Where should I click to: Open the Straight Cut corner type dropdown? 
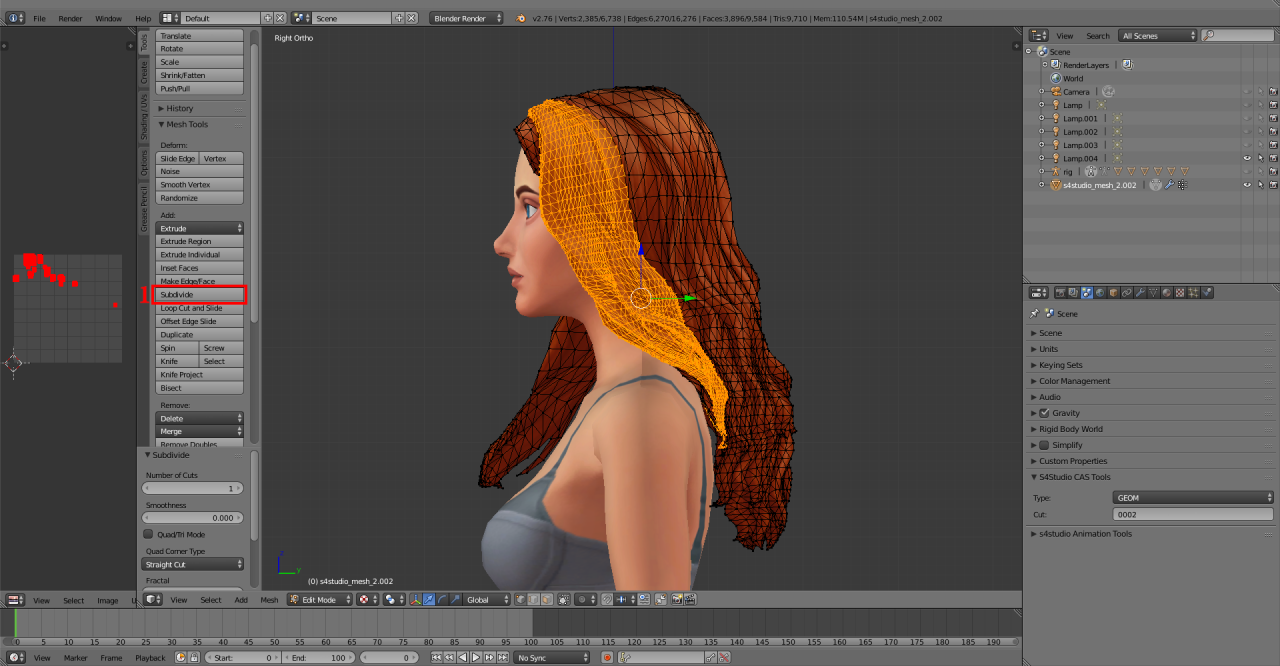pos(193,564)
